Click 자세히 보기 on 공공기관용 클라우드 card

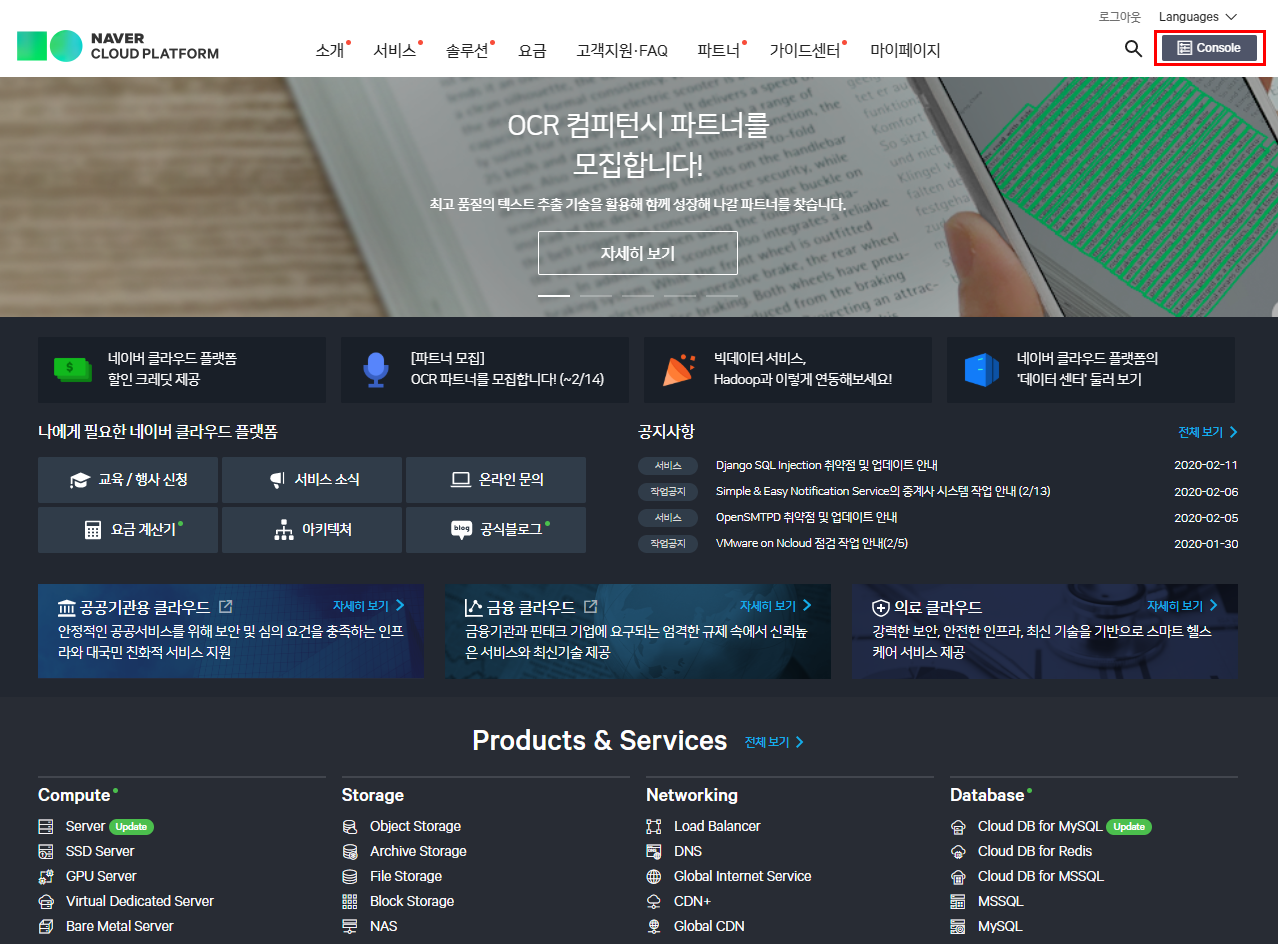[369, 606]
